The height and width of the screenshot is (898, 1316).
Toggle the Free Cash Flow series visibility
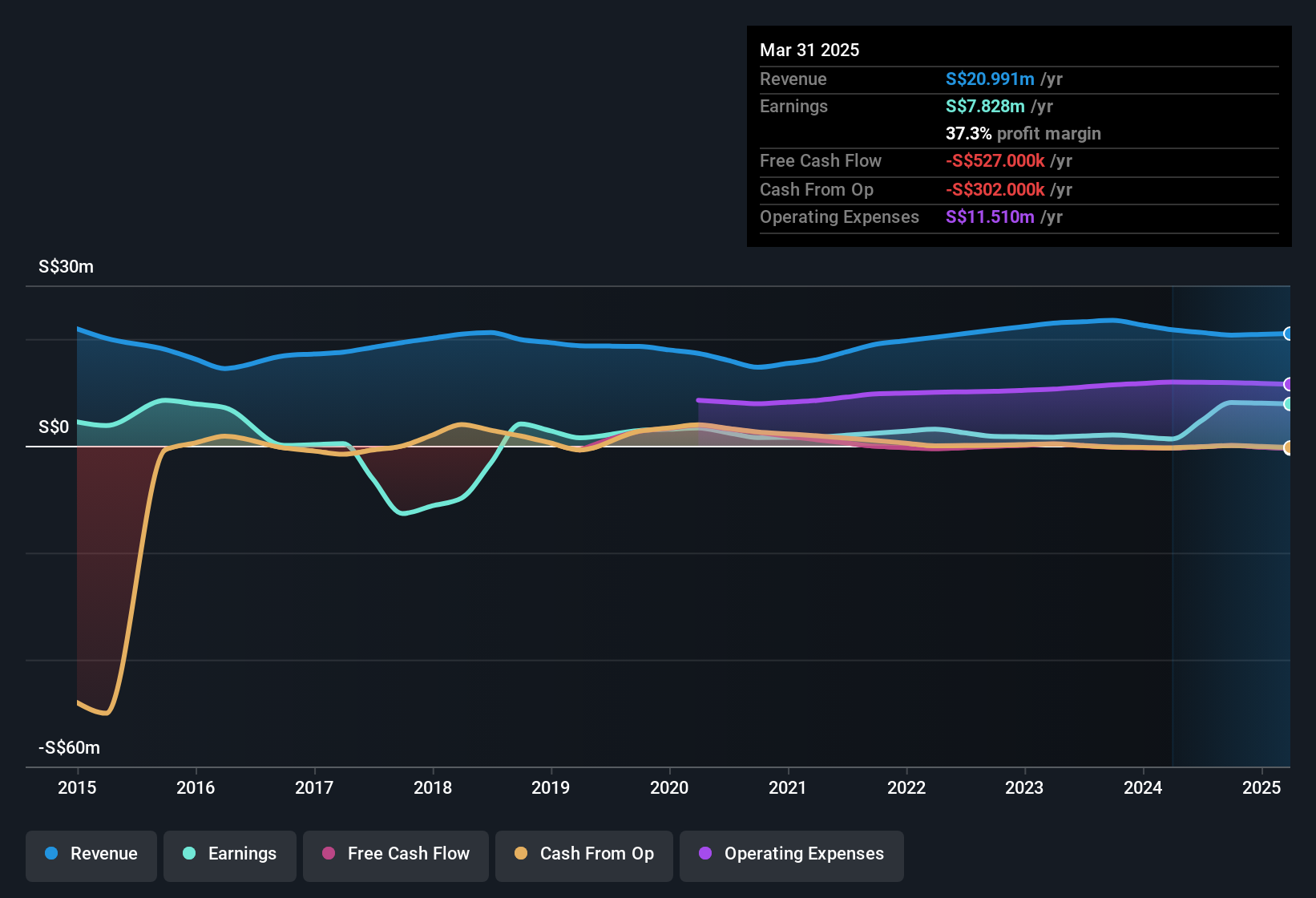tap(395, 854)
